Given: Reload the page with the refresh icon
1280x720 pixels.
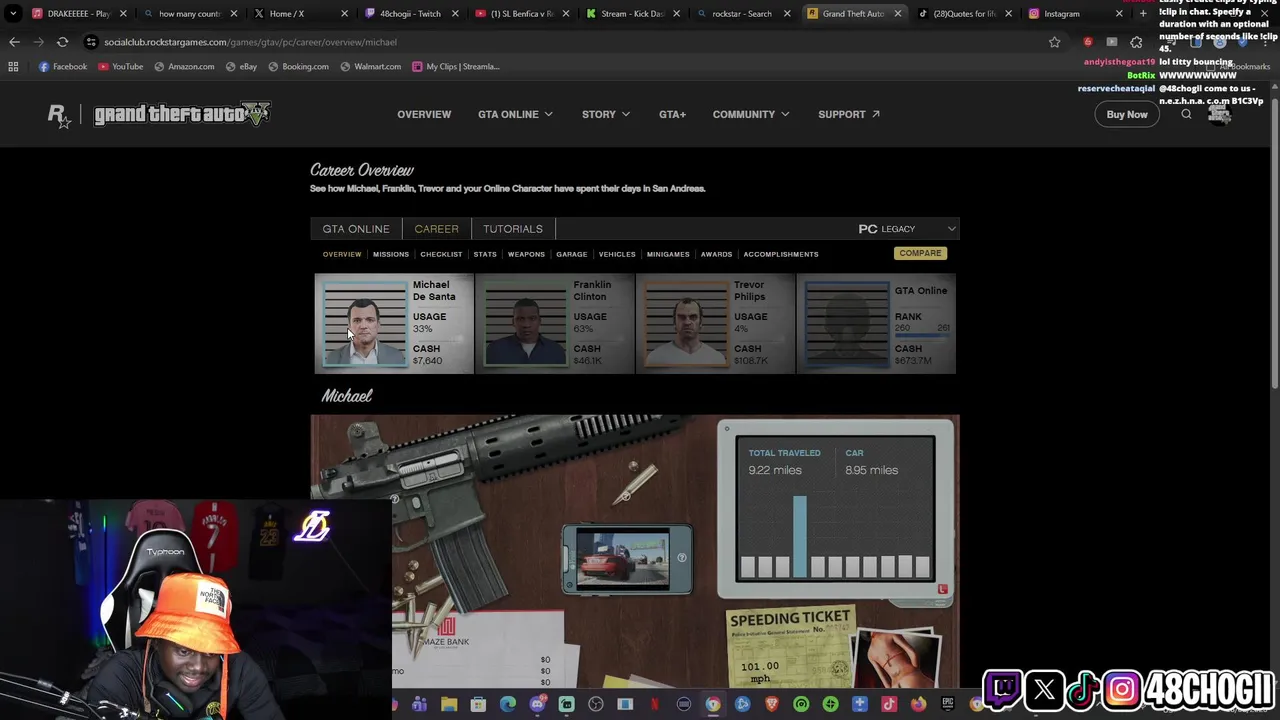Looking at the screenshot, I should click(x=62, y=42).
